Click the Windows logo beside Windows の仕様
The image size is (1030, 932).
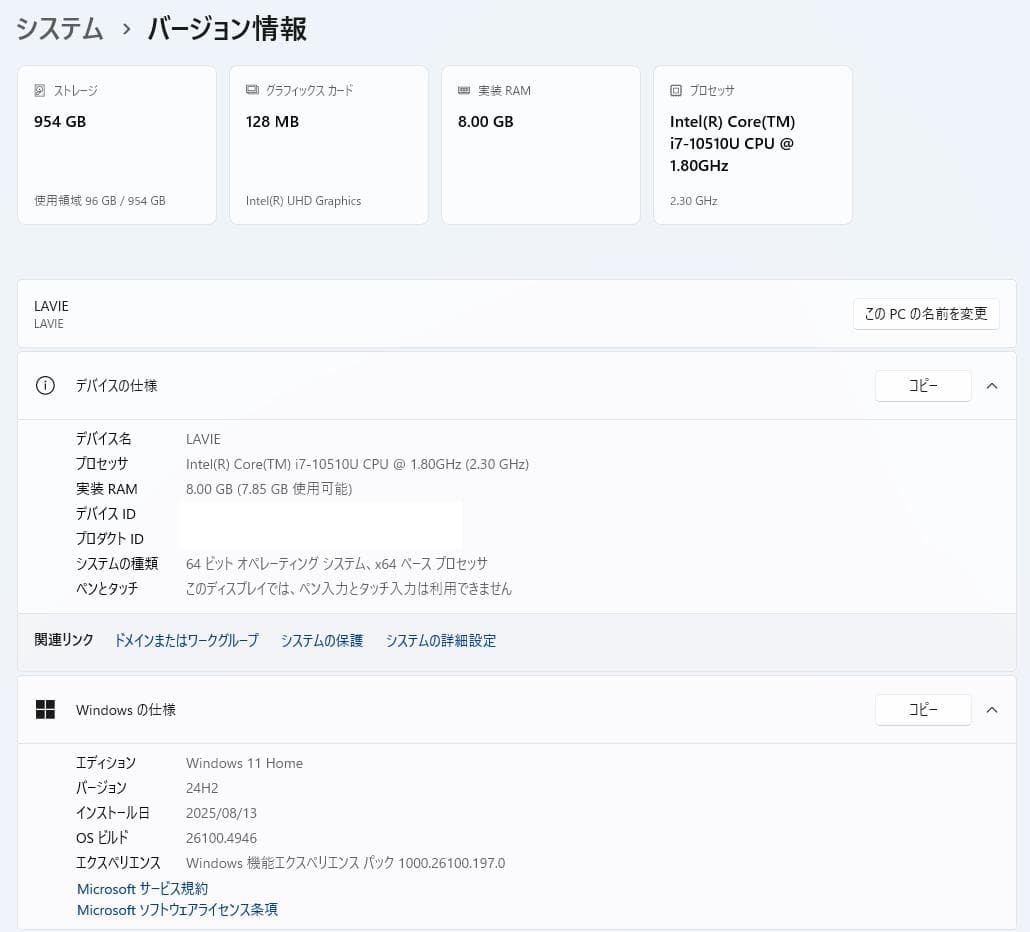click(x=46, y=710)
